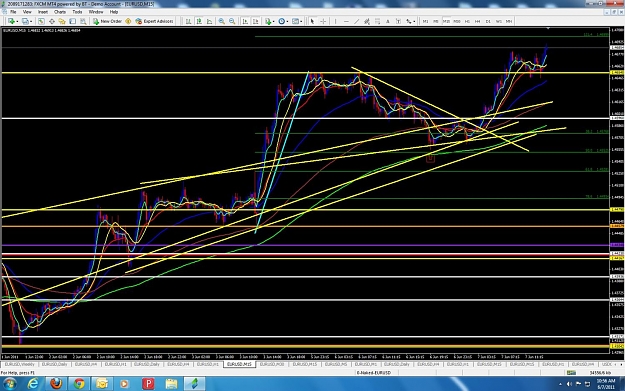Expand the New Chart dropdown arrow

click(17, 21)
